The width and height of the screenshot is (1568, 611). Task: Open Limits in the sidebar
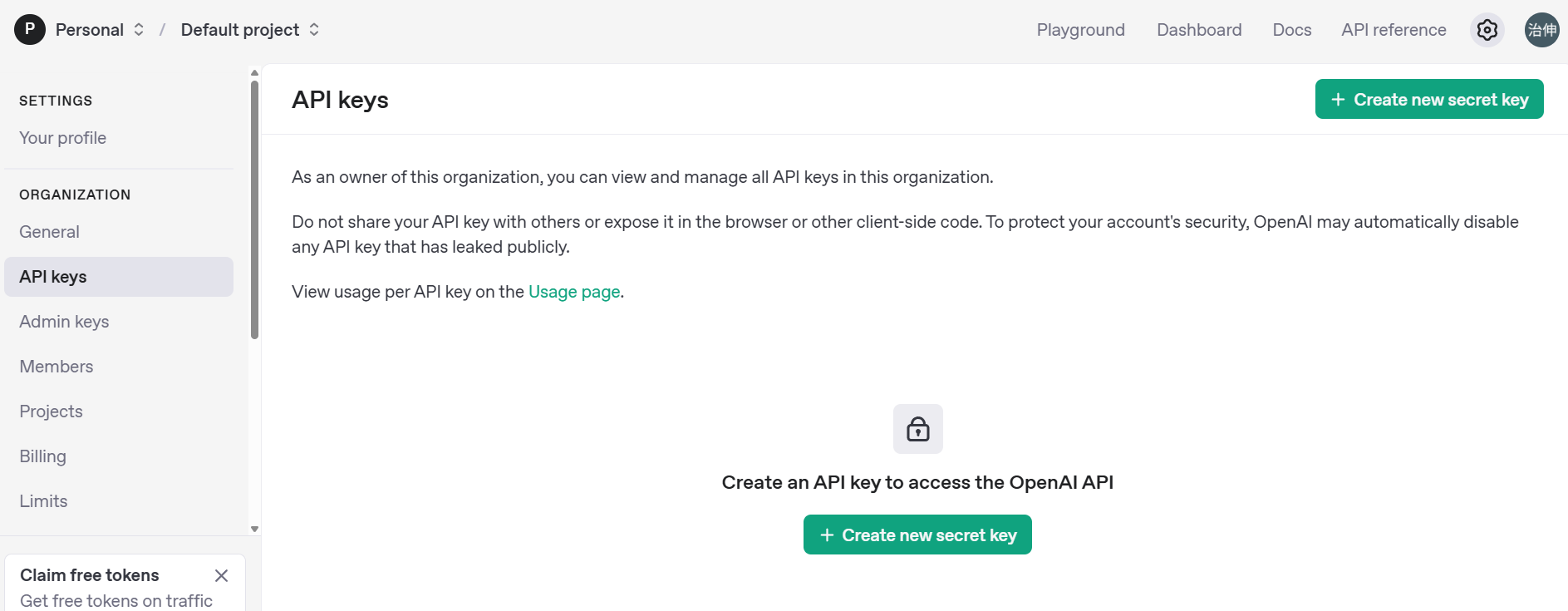[x=119, y=501]
